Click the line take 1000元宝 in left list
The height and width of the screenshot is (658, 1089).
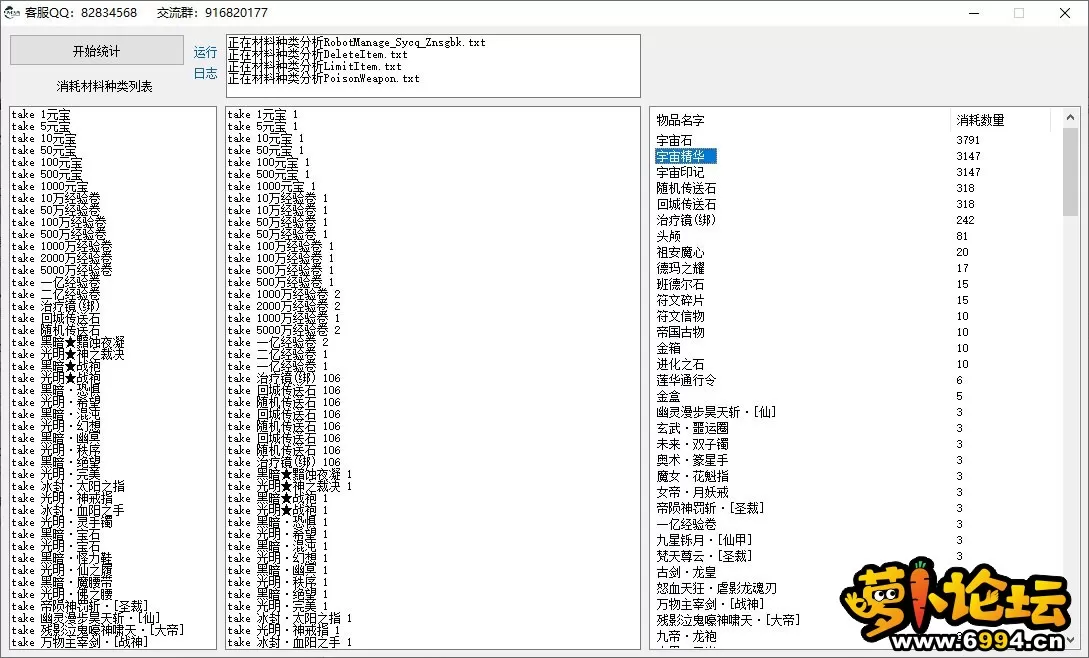[50, 186]
